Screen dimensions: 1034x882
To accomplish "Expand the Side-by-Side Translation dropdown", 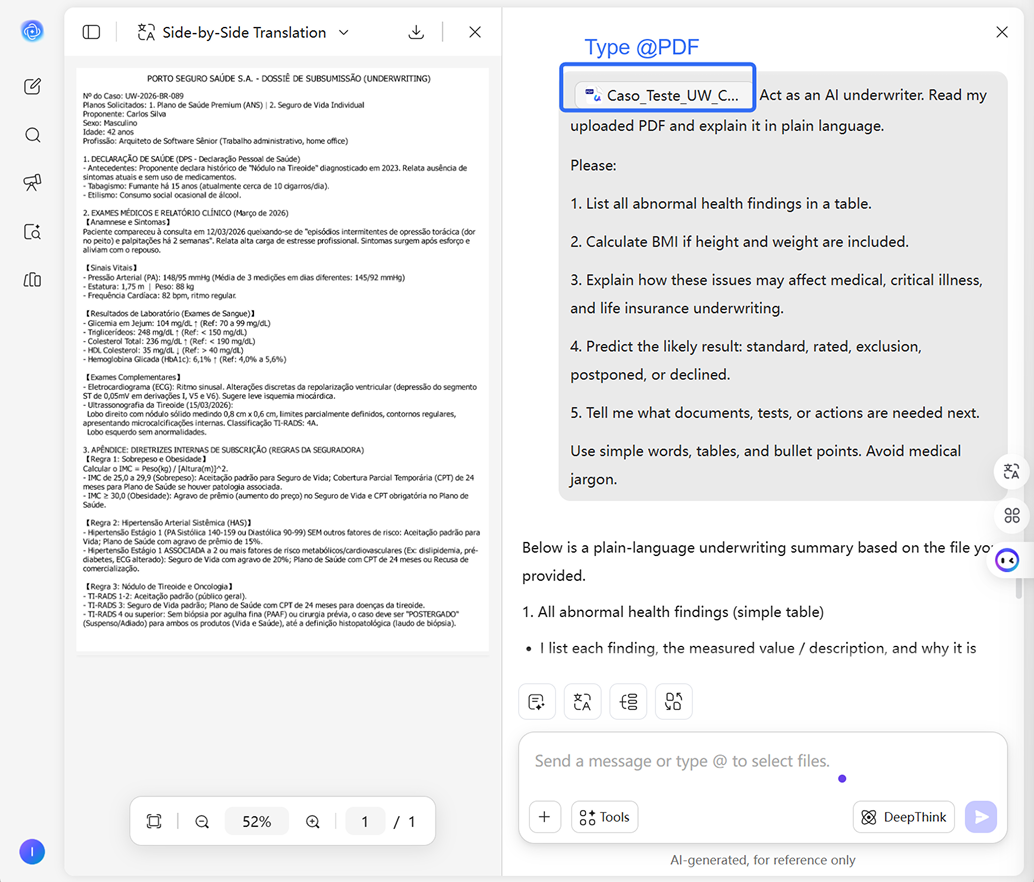I will (x=344, y=32).
